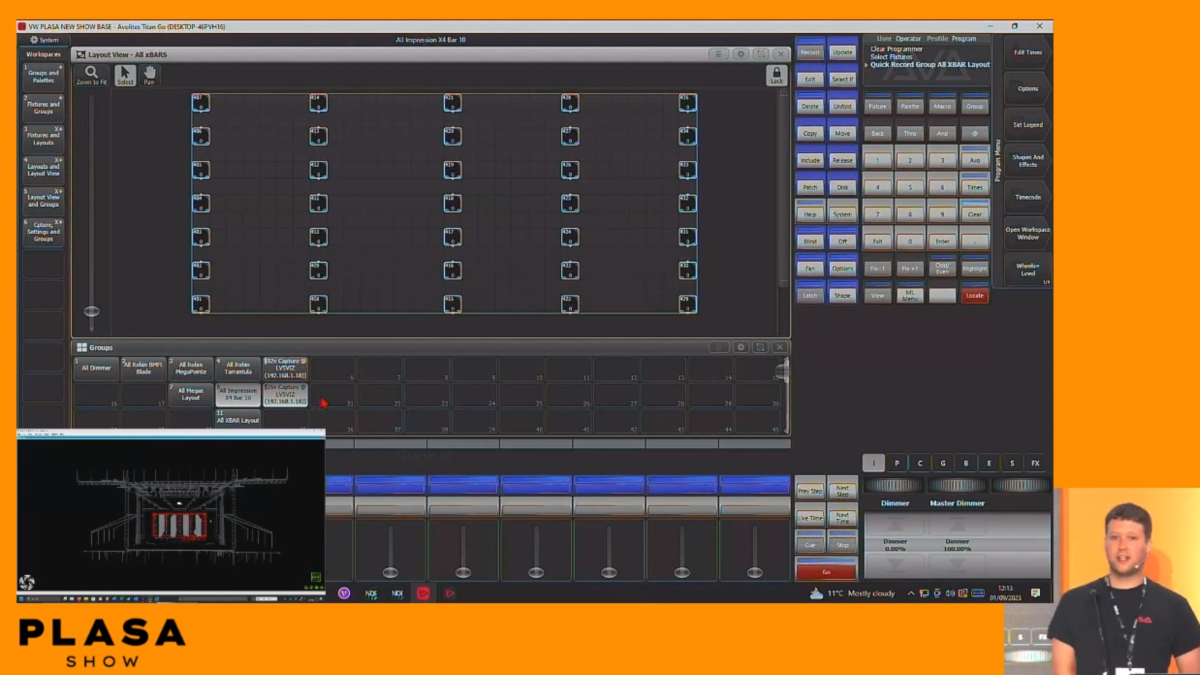Open the Fixtures and Layouts workspace
The image size is (1200, 675).
point(43,138)
